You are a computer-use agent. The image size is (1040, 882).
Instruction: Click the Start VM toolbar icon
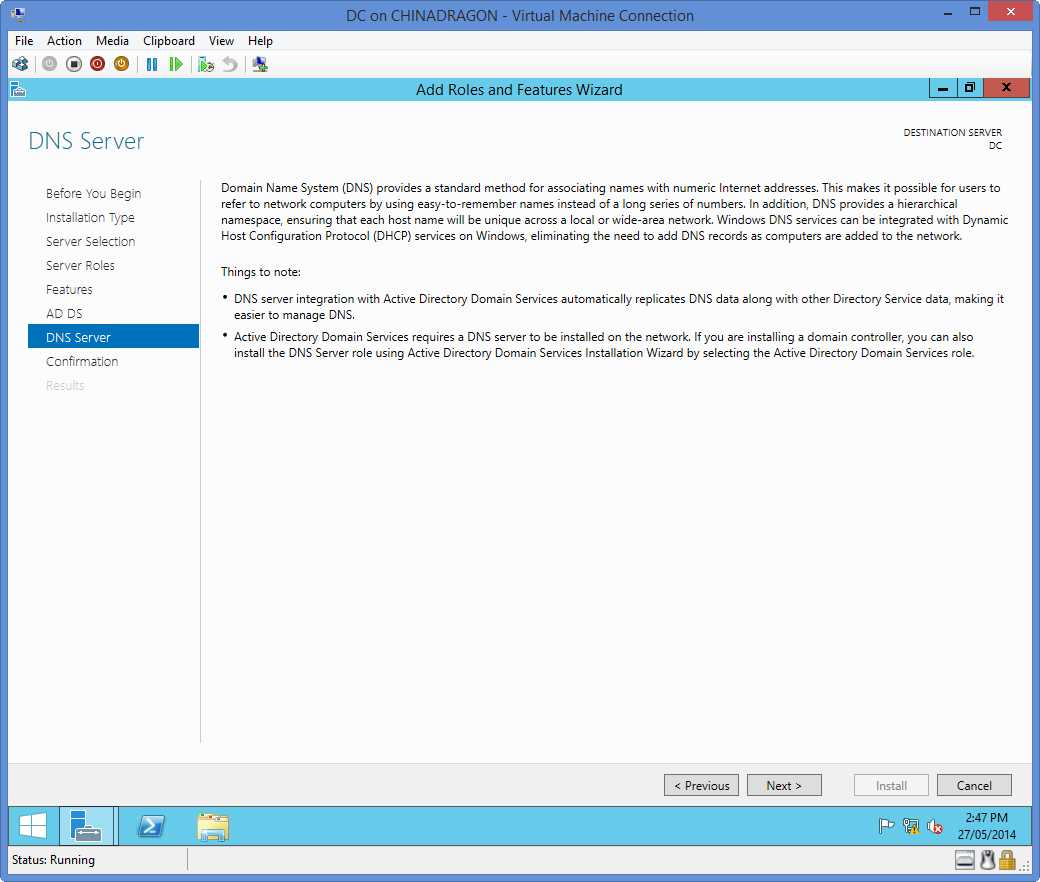click(50, 64)
